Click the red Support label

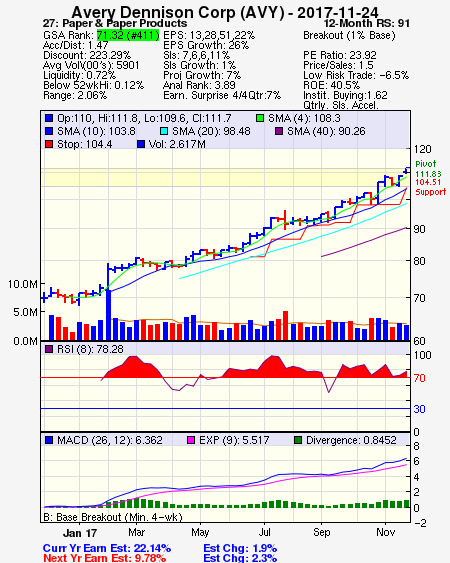[x=431, y=192]
